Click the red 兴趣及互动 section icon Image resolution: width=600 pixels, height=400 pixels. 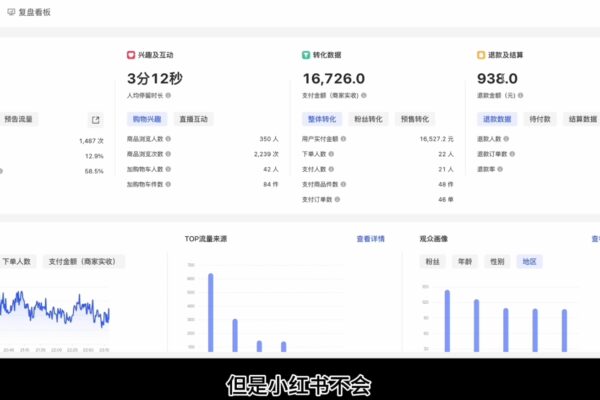[131, 55]
